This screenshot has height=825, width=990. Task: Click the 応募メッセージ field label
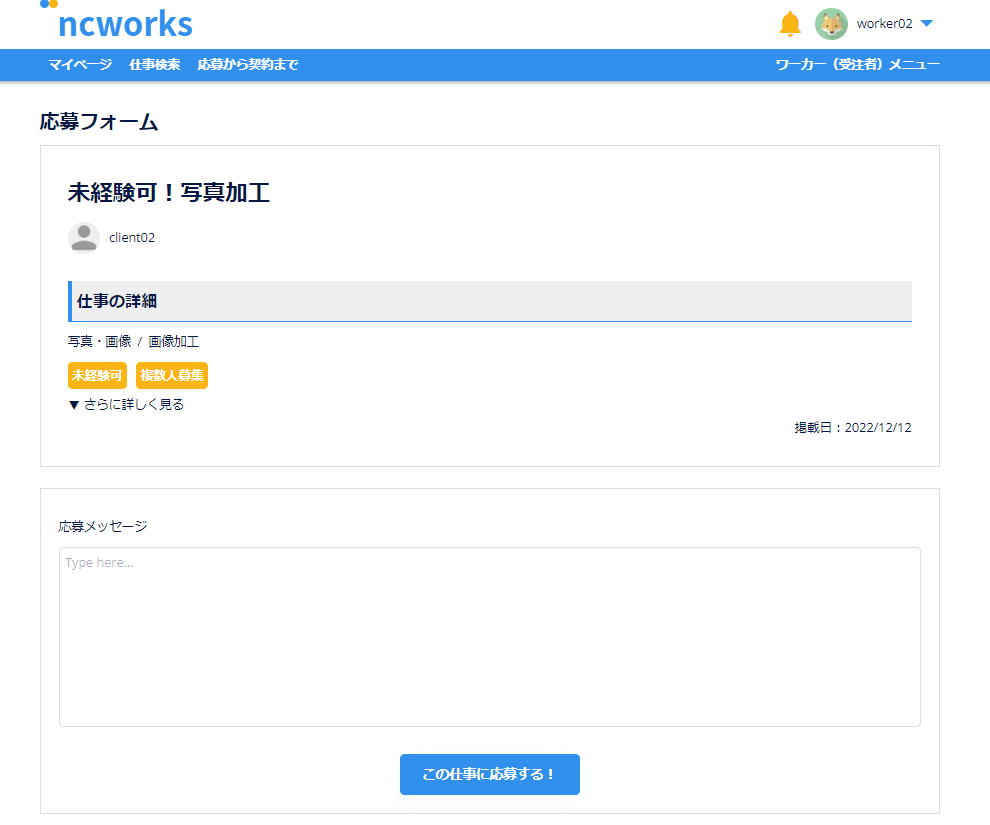click(x=103, y=526)
